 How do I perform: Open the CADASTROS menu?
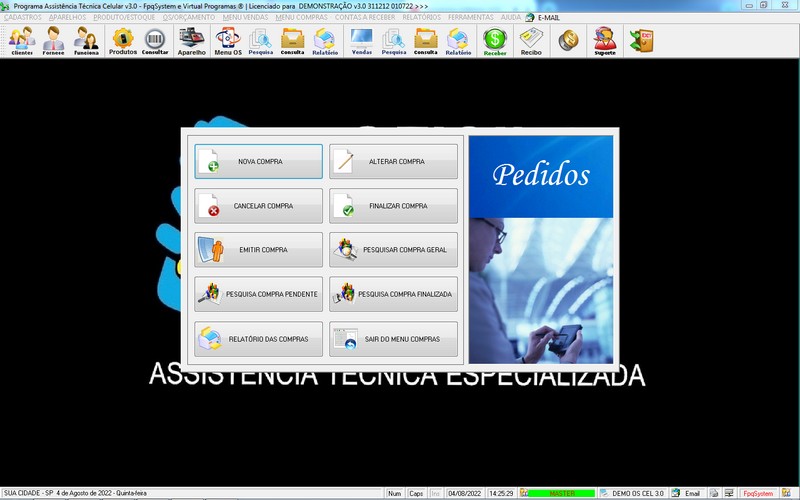[22, 17]
